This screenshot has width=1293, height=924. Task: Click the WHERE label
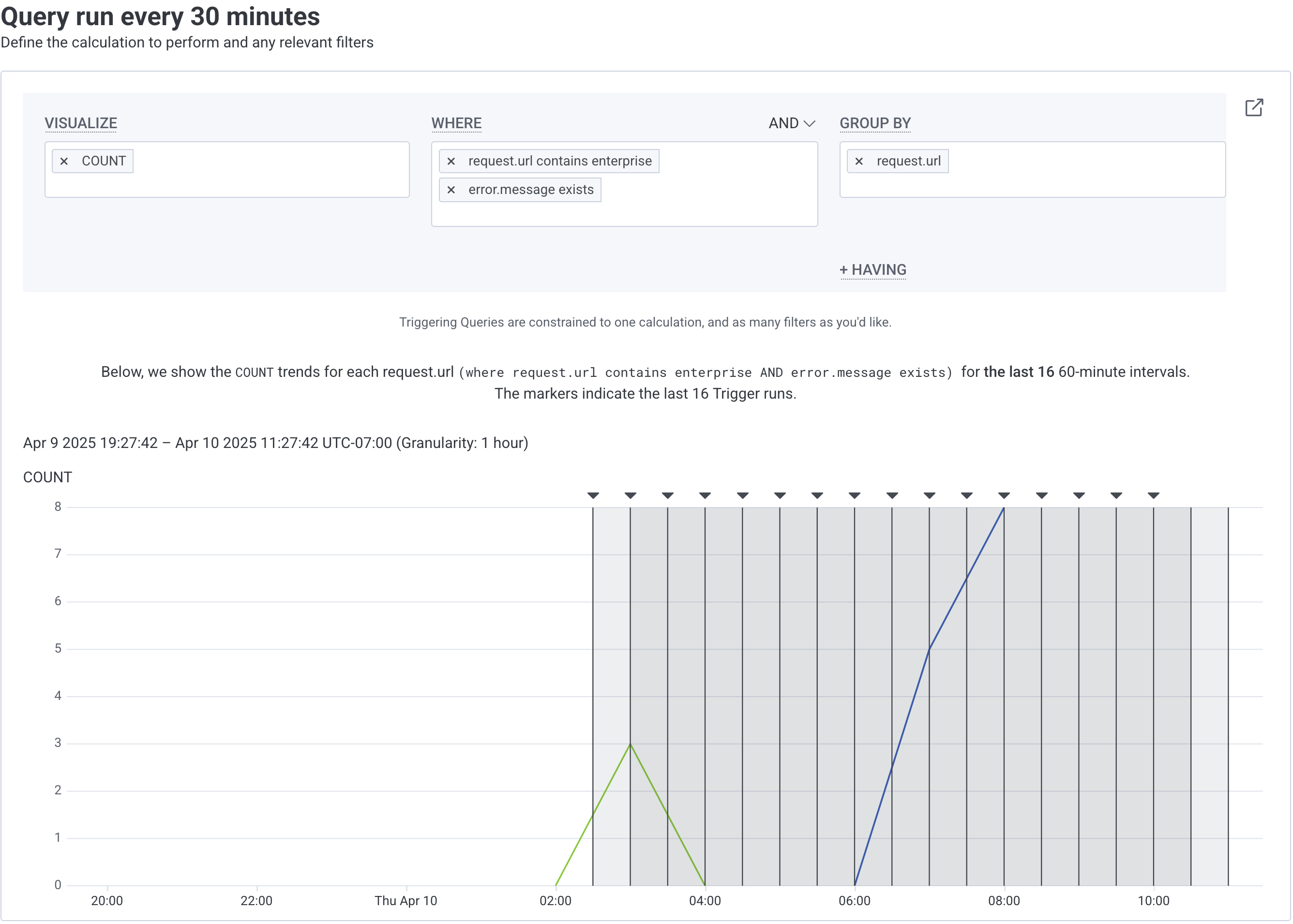pyautogui.click(x=456, y=123)
